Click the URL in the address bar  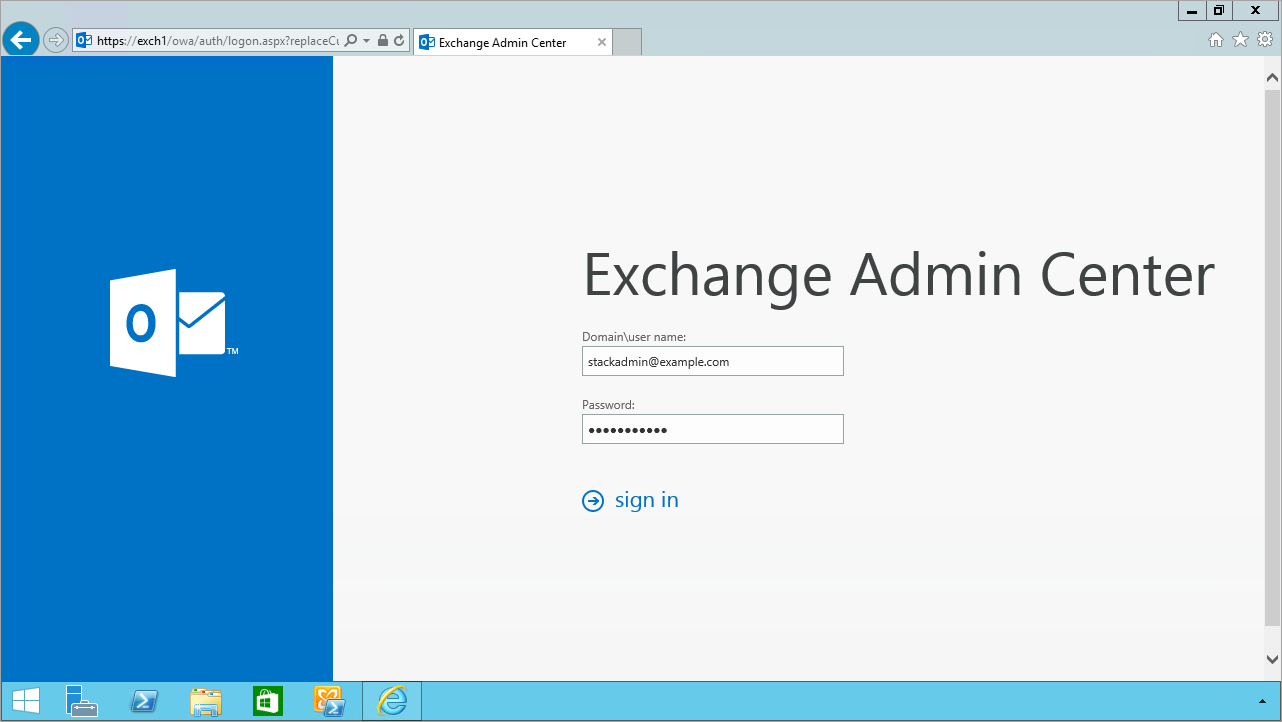(x=217, y=41)
